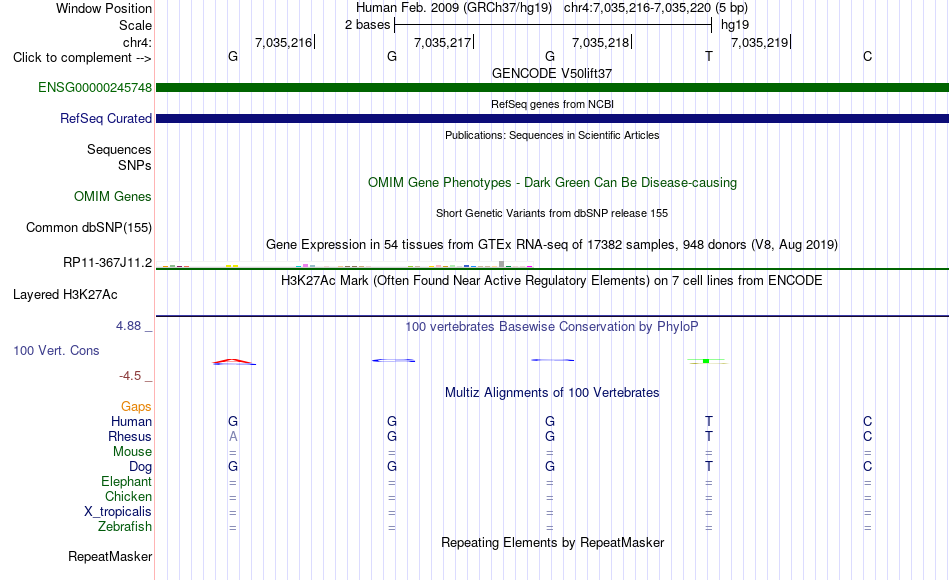Click the Common dbSNP(155) label
Image resolution: width=950 pixels, height=580 pixels.
click(88, 227)
